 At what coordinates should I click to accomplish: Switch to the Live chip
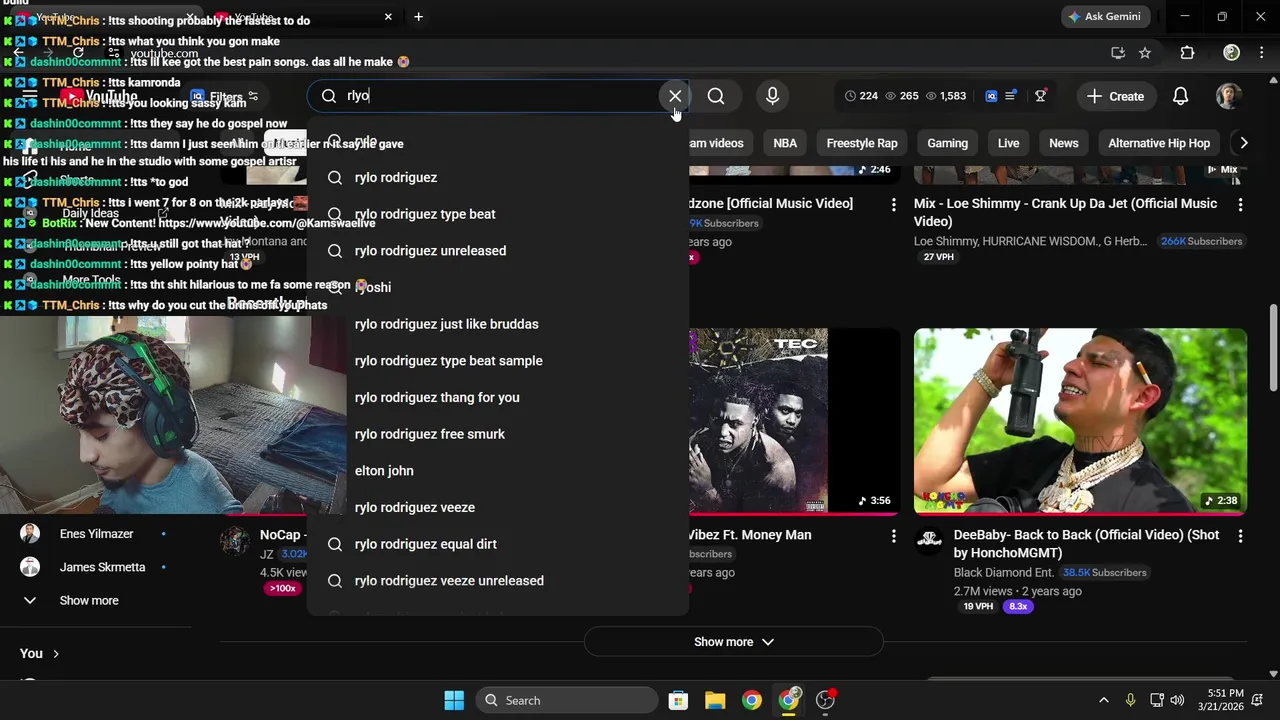(x=1008, y=143)
